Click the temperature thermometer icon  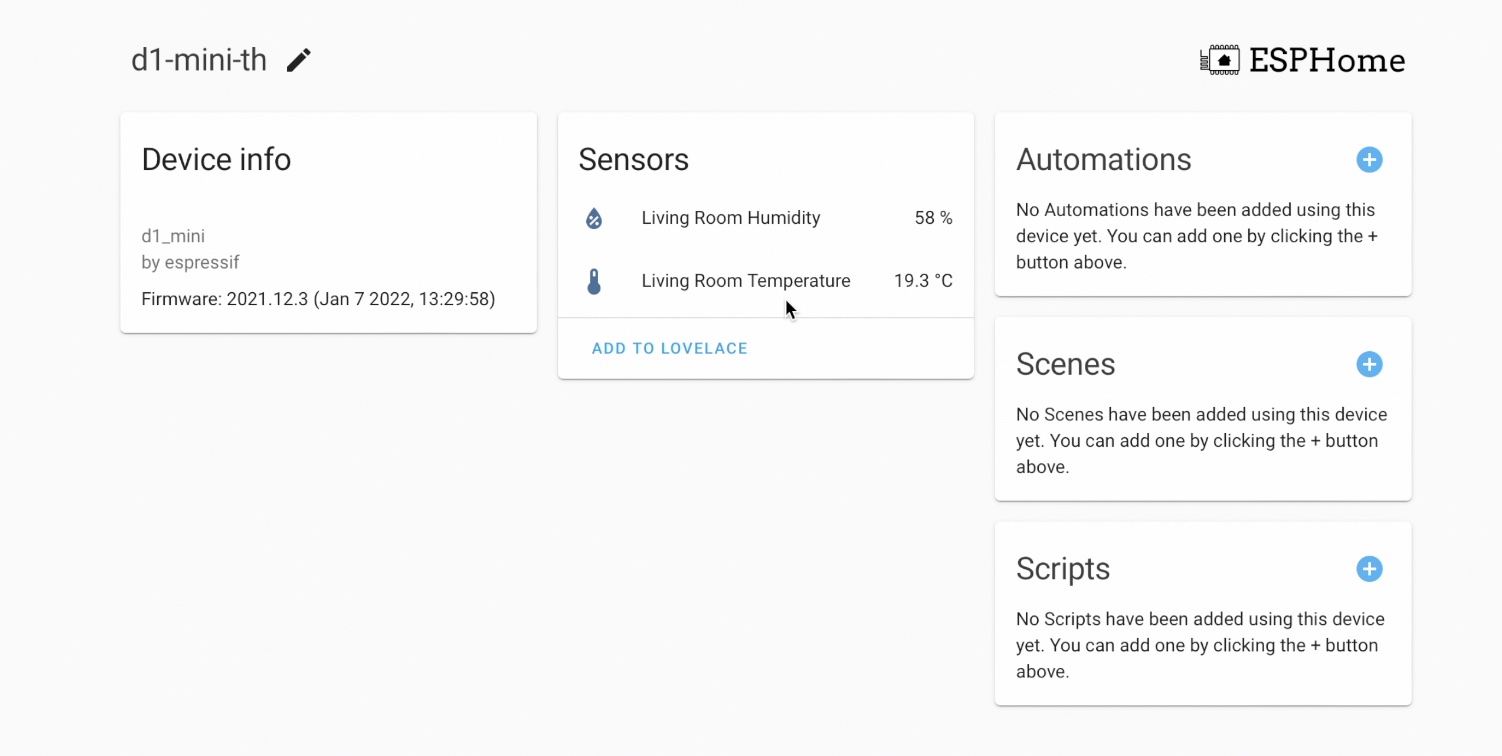pyautogui.click(x=594, y=281)
